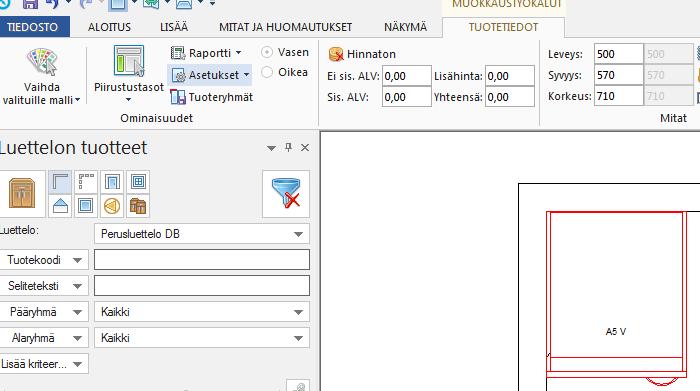
Task: Click the Tuotekoodi text field
Action: tap(202, 260)
